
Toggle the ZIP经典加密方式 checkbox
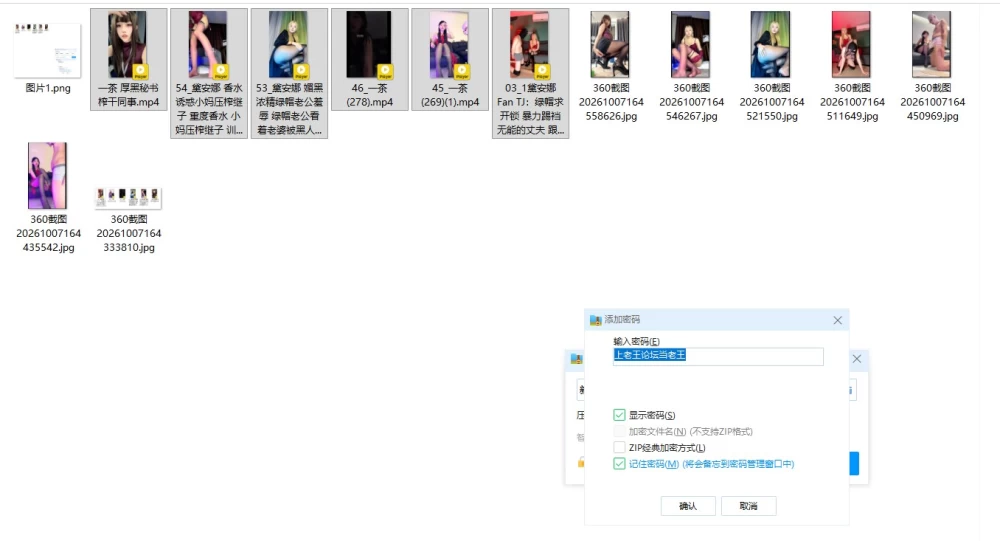(619, 447)
